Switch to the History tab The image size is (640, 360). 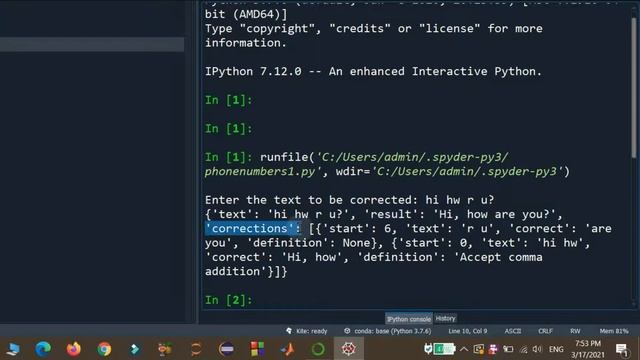(445, 318)
